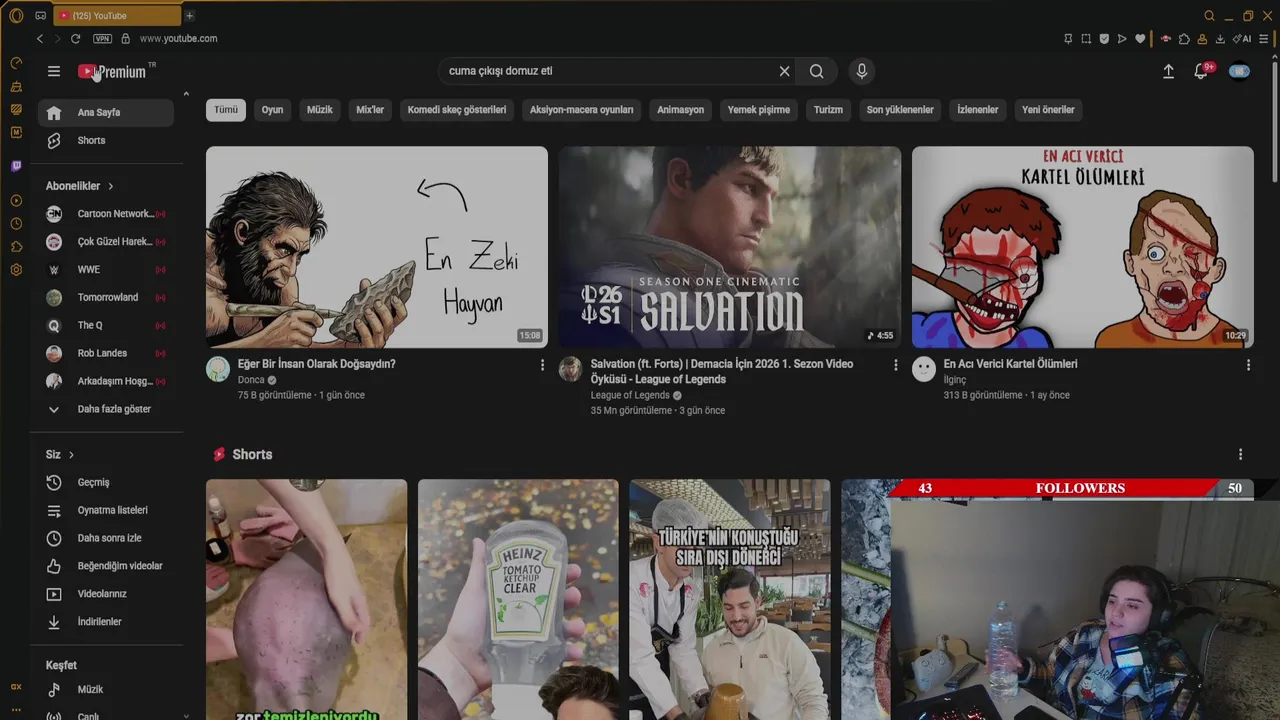Toggle the ad blocker shield icon
This screenshot has width=1280, height=720.
point(1104,38)
